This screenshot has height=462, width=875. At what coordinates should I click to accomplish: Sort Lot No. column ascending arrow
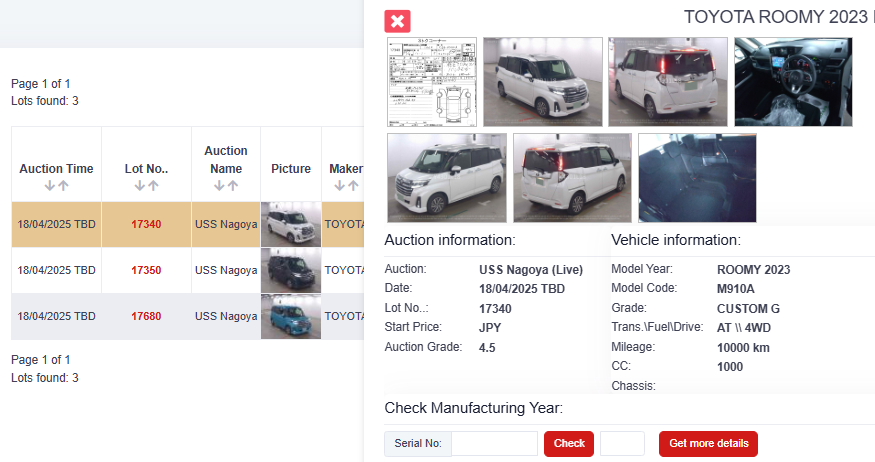(153, 186)
